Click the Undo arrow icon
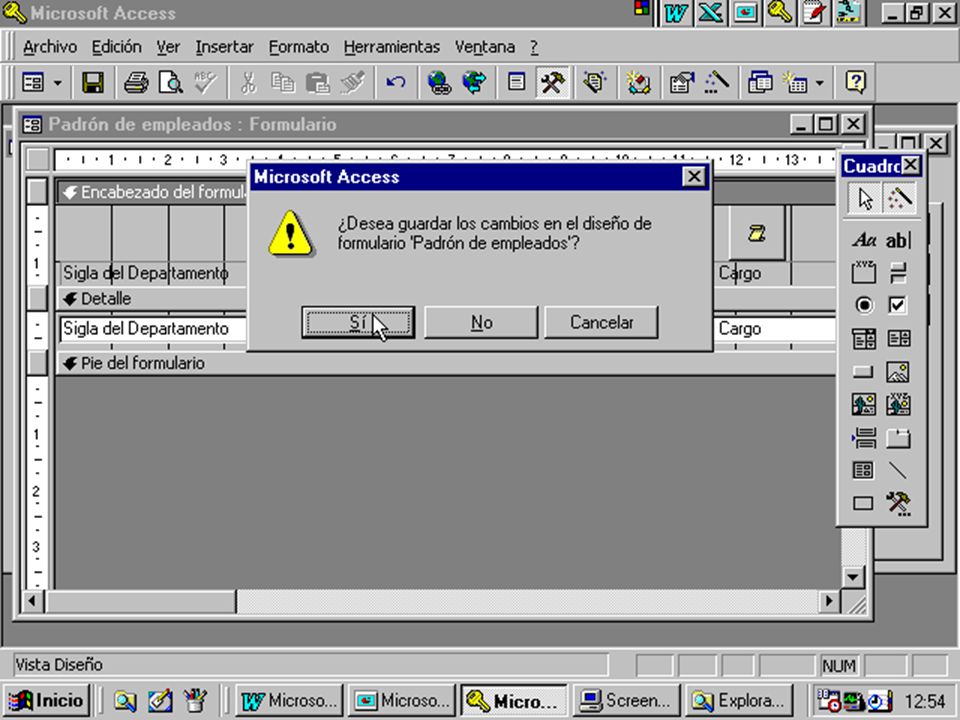Image resolution: width=960 pixels, height=720 pixels. click(396, 82)
